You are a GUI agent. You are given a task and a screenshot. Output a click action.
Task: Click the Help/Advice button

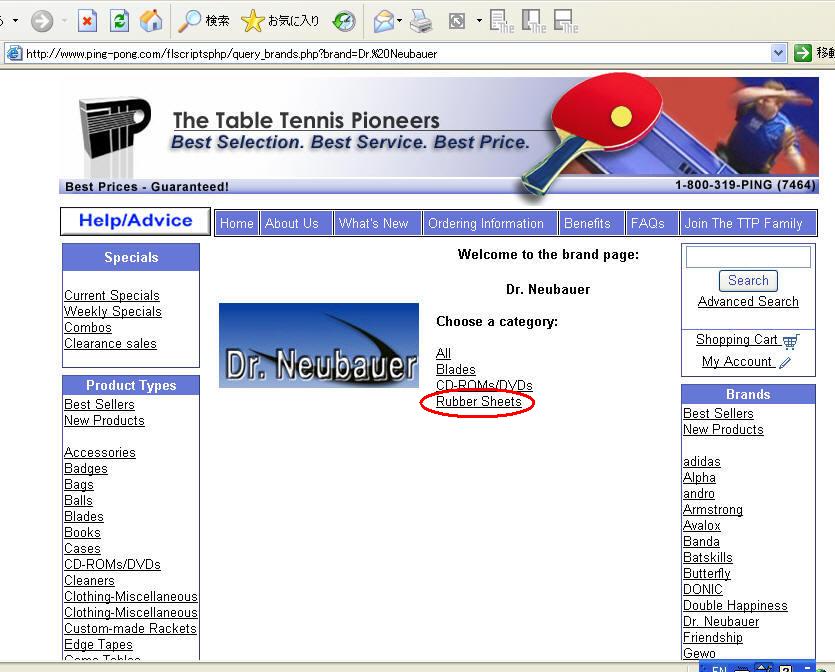click(x=135, y=221)
